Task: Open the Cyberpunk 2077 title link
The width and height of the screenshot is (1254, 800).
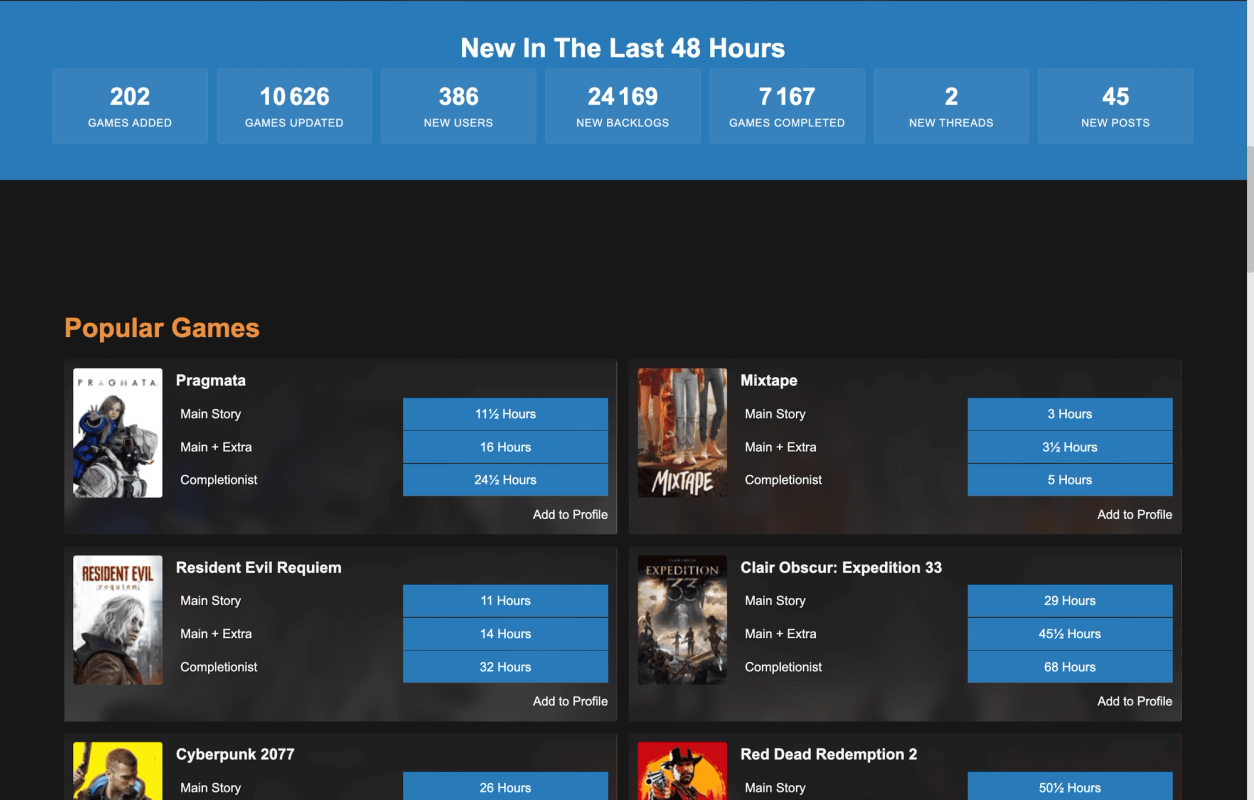Action: point(235,754)
